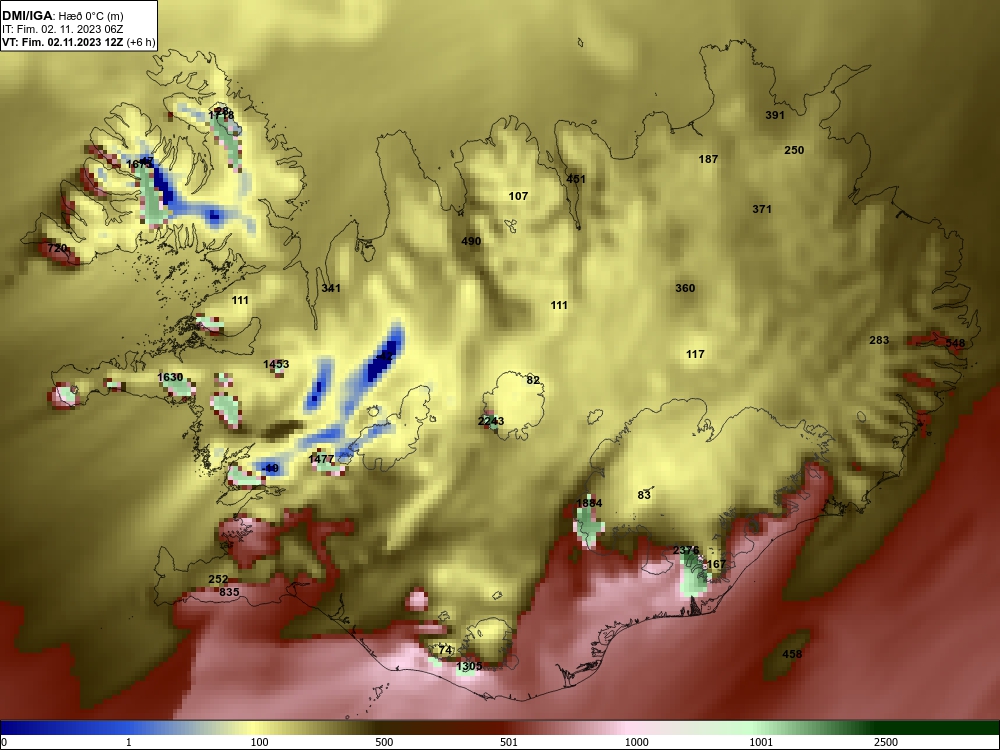Click the 2243 value on the map
The width and height of the screenshot is (1000, 750).
[491, 421]
